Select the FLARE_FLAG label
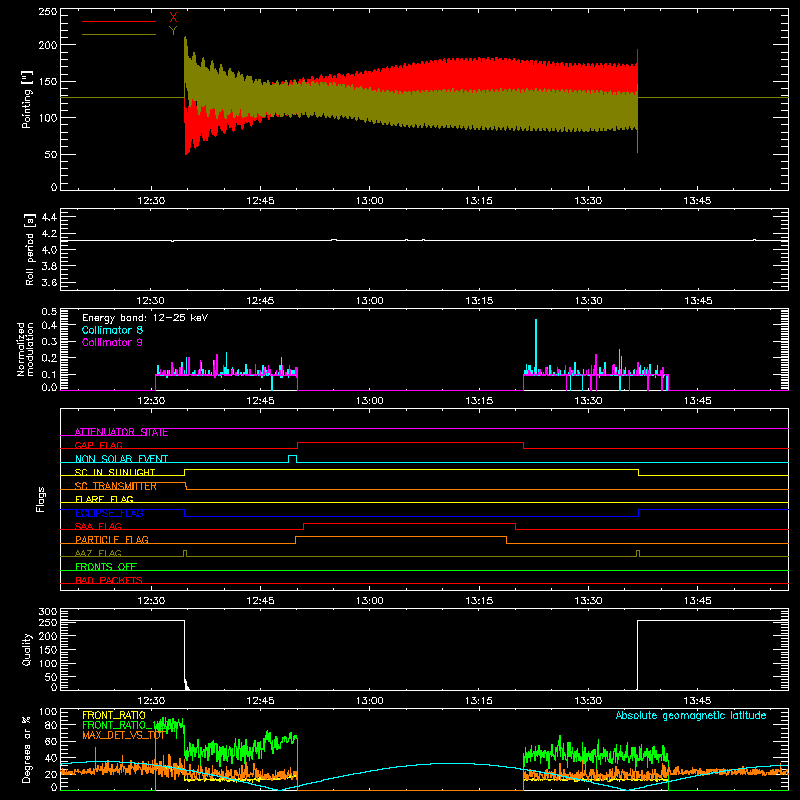Image resolution: width=800 pixels, height=800 pixels. 104,499
